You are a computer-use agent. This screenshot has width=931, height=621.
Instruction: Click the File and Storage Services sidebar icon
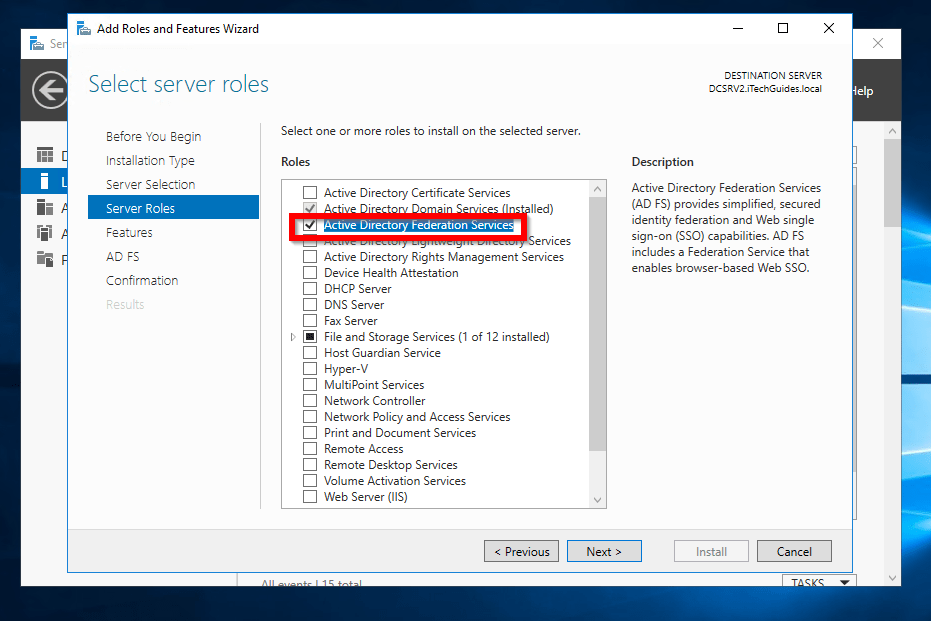pos(45,258)
